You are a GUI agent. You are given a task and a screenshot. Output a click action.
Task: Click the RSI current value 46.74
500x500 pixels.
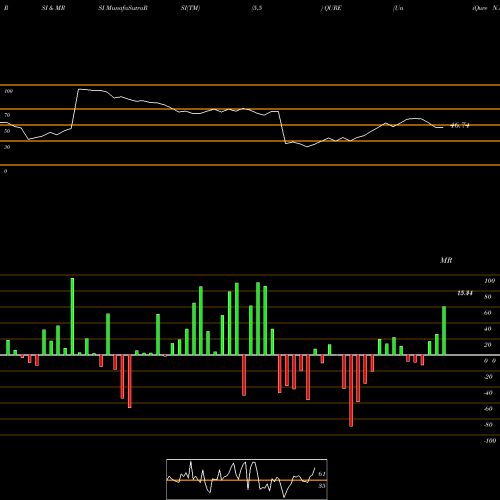[x=460, y=126]
